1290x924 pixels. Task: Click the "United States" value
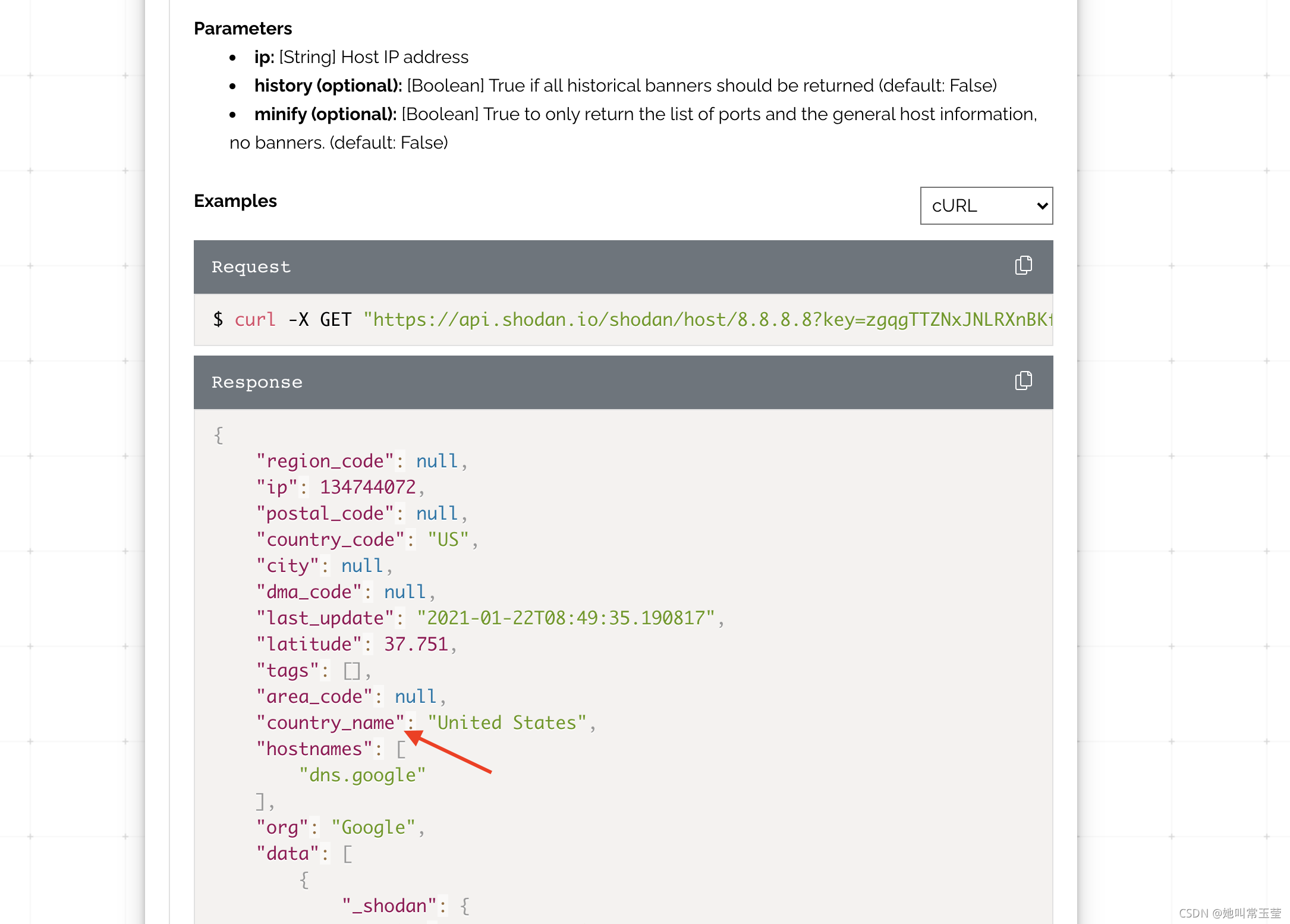point(507,722)
